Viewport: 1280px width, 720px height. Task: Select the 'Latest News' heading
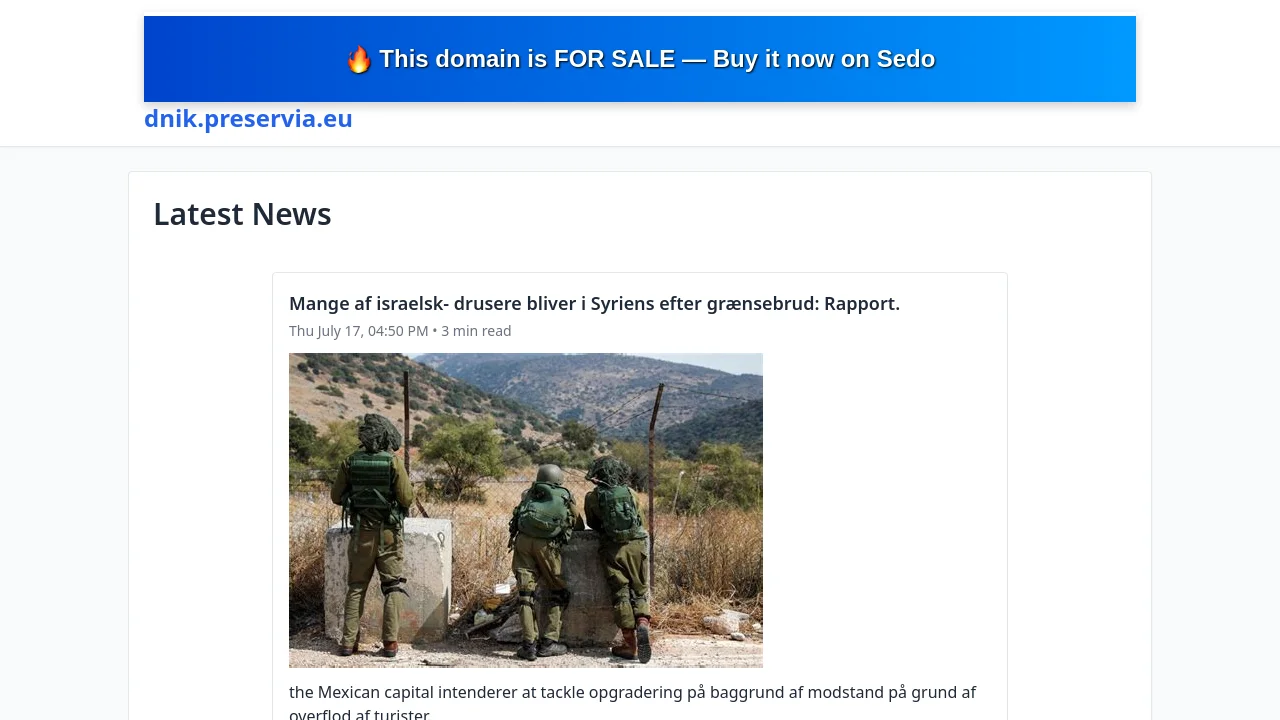coord(242,214)
